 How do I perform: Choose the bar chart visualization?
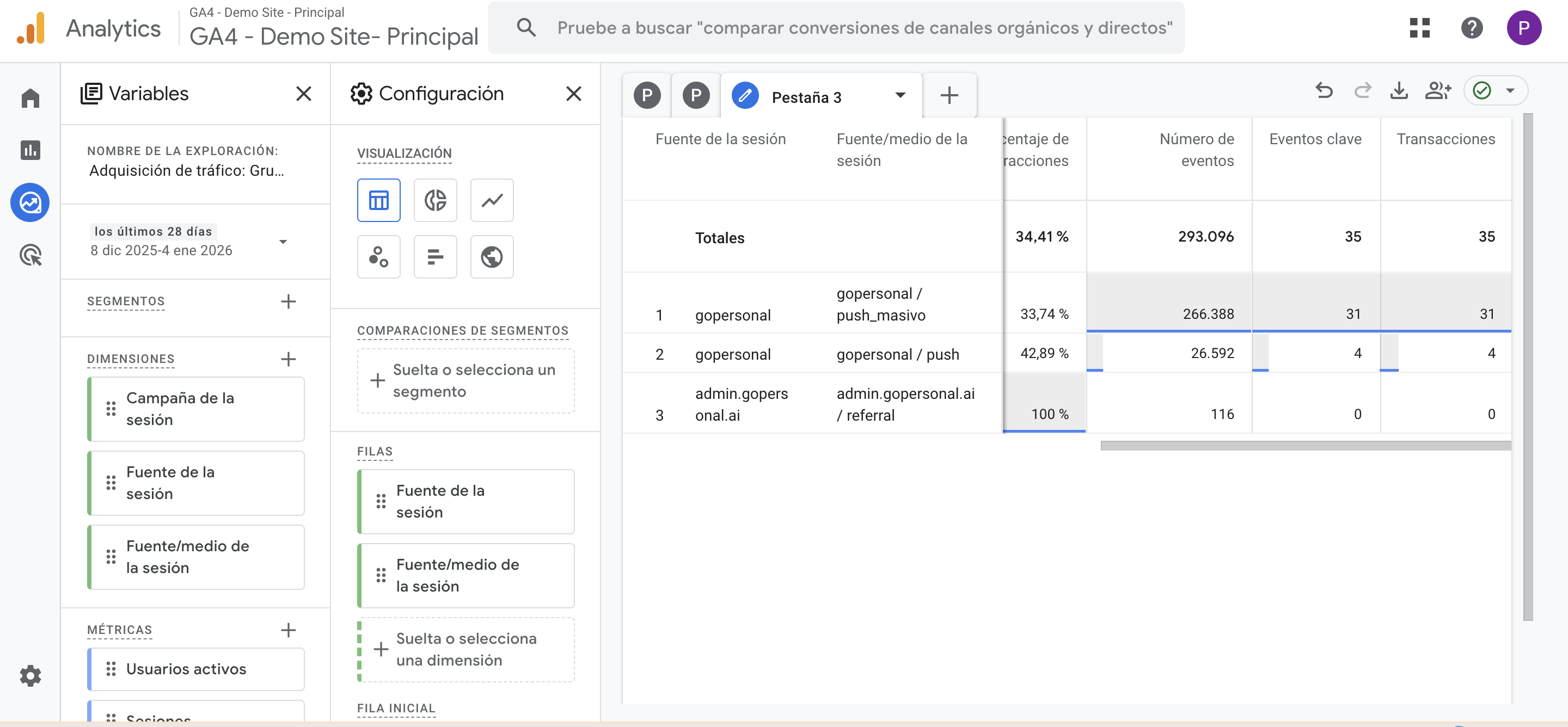click(435, 257)
